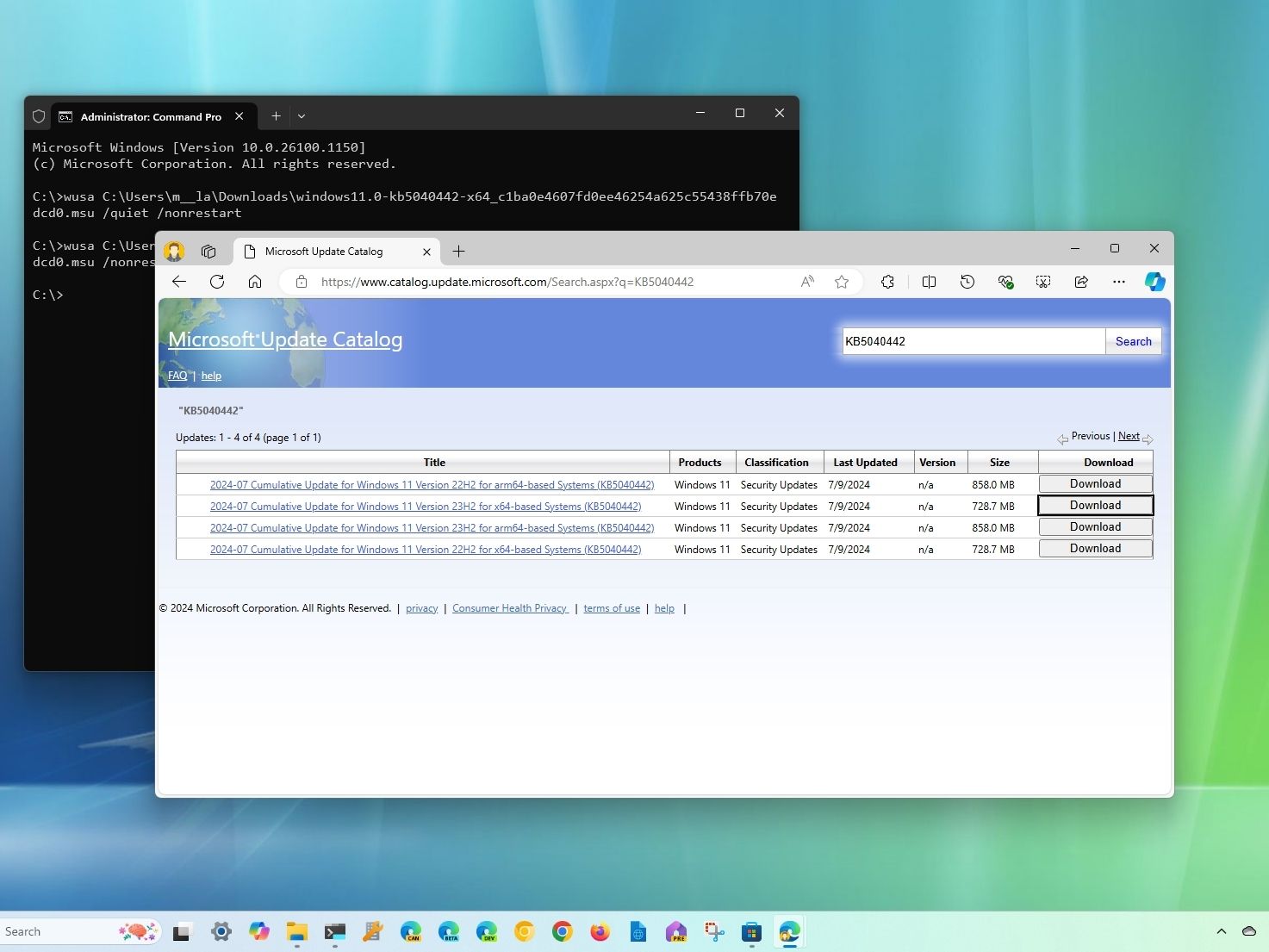
Task: Click the Edge address bar URL
Action: tap(507, 282)
